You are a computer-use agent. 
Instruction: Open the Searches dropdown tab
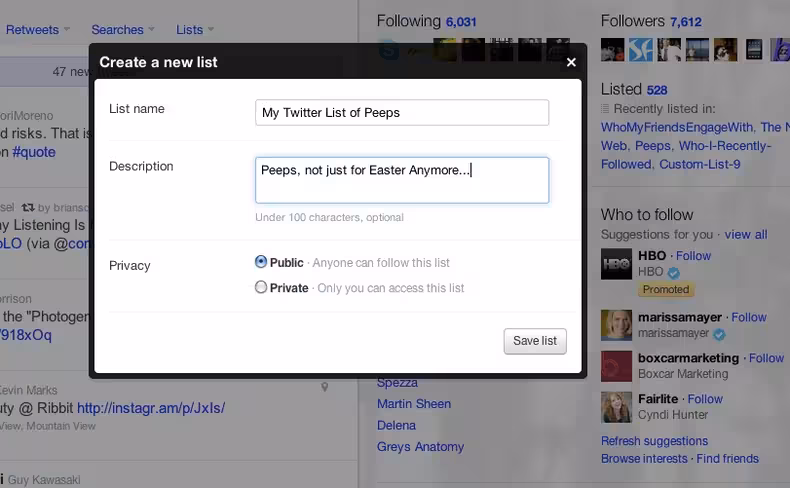[122, 30]
